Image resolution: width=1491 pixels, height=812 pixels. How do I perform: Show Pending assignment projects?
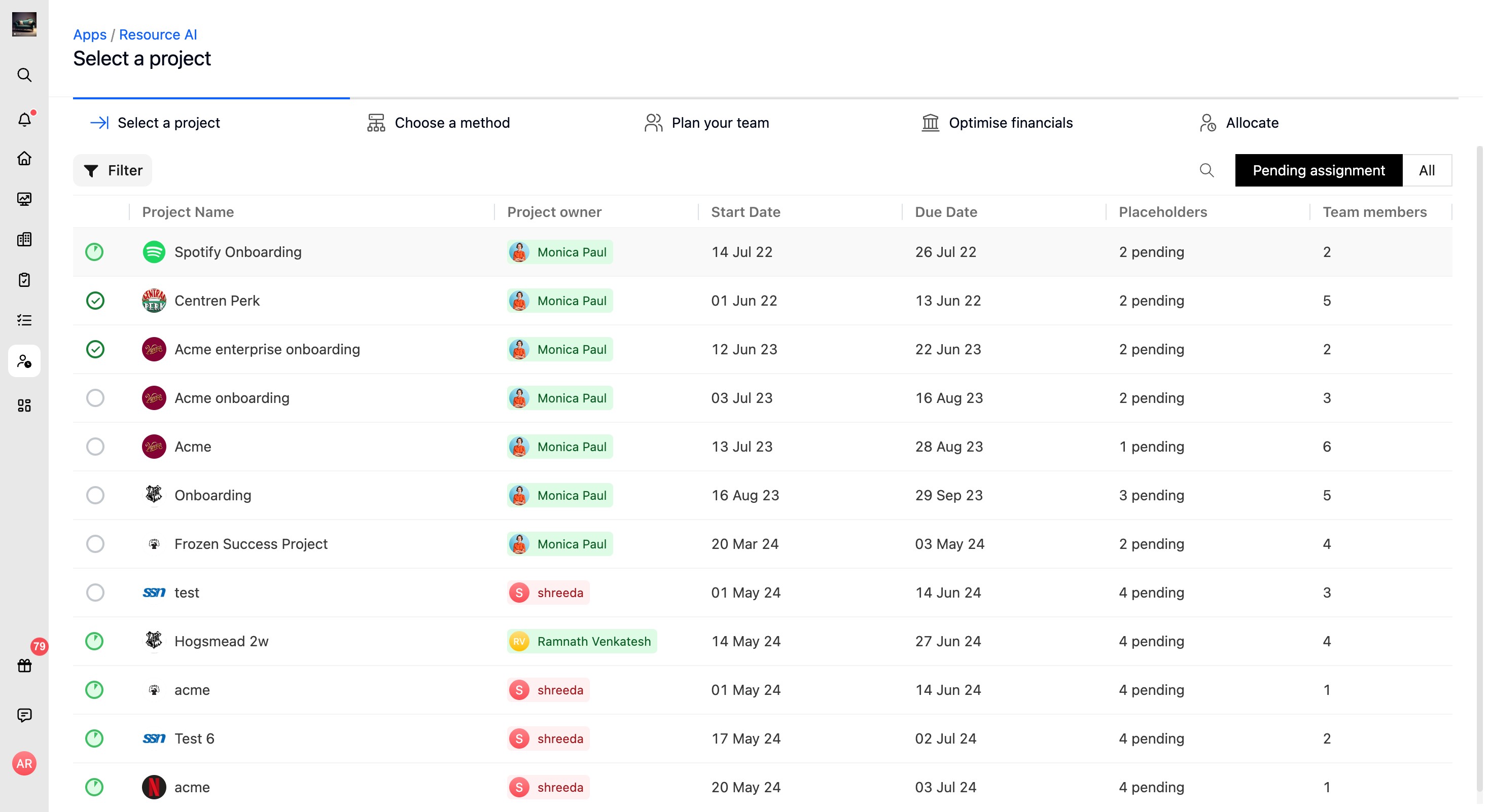pyautogui.click(x=1319, y=170)
